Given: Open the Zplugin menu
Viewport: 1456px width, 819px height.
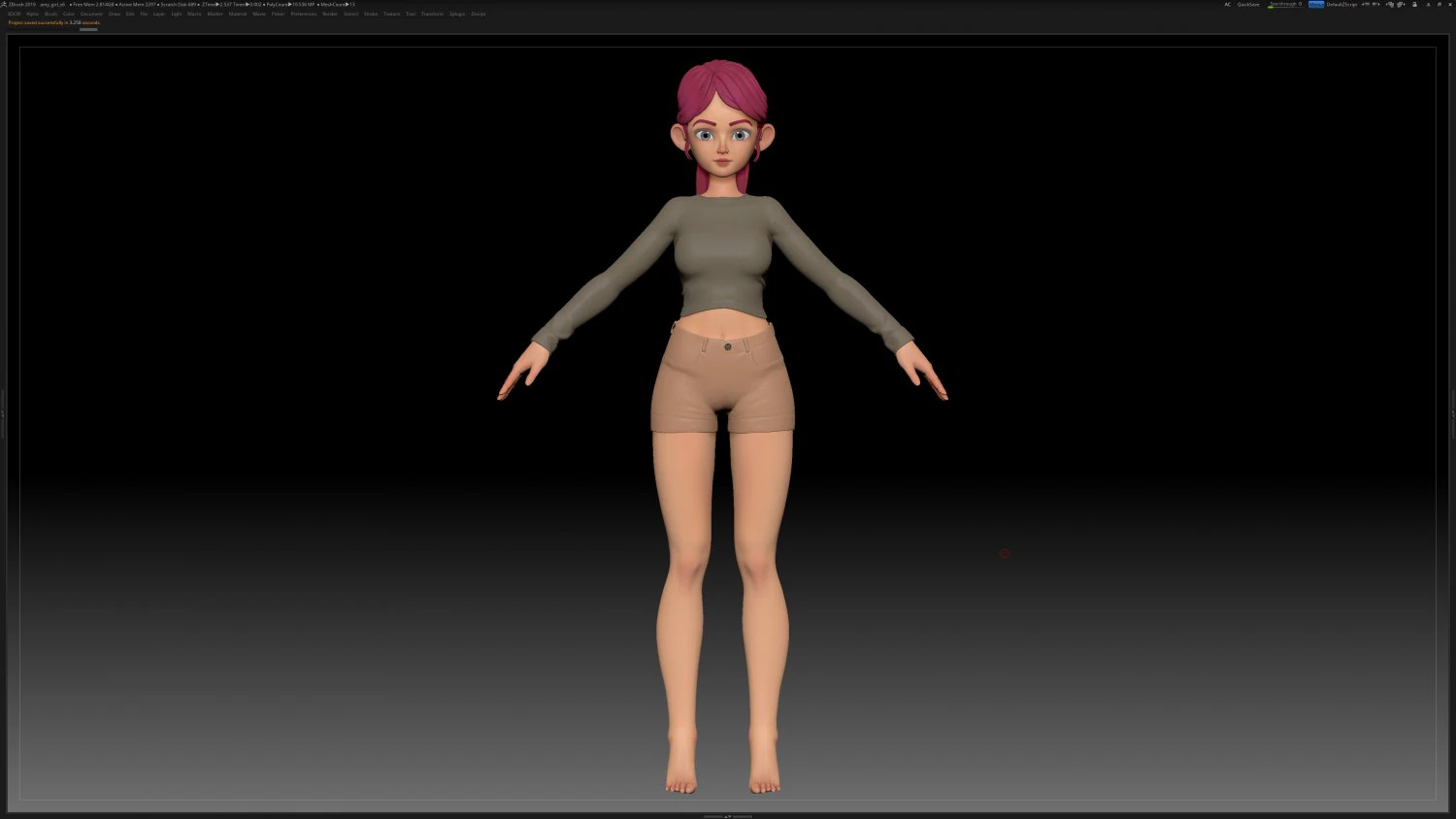Looking at the screenshot, I should 455,14.
